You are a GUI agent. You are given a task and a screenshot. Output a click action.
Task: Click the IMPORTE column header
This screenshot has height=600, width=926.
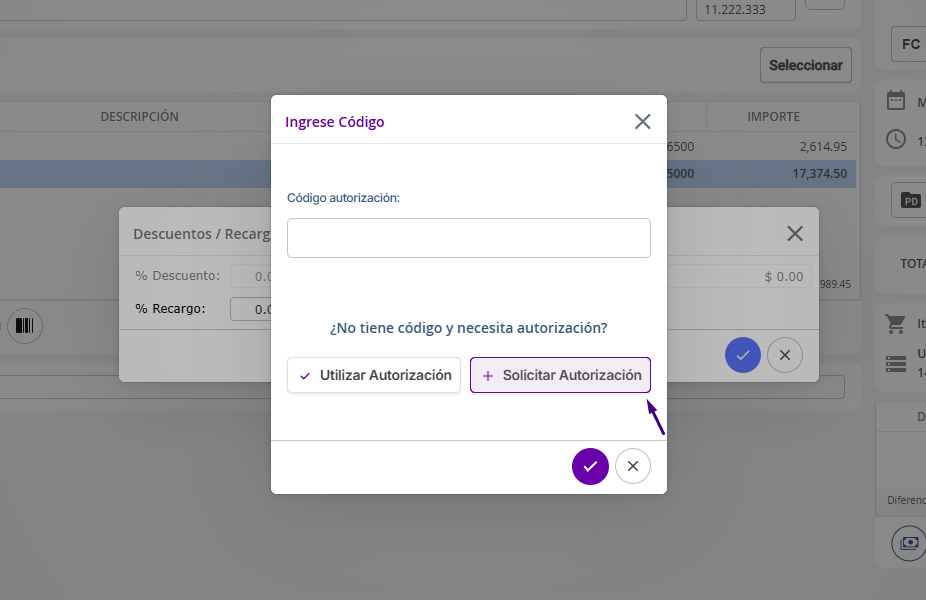[773, 117]
